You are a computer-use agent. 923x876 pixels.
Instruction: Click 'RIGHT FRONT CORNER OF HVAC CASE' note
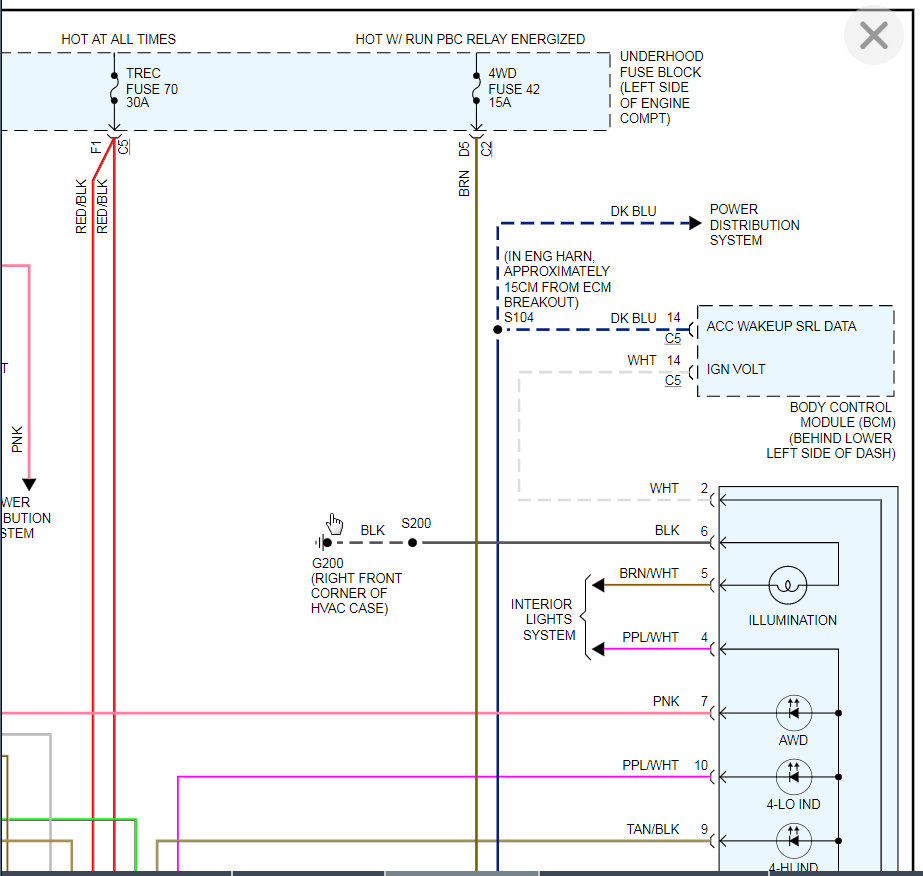coord(356,593)
